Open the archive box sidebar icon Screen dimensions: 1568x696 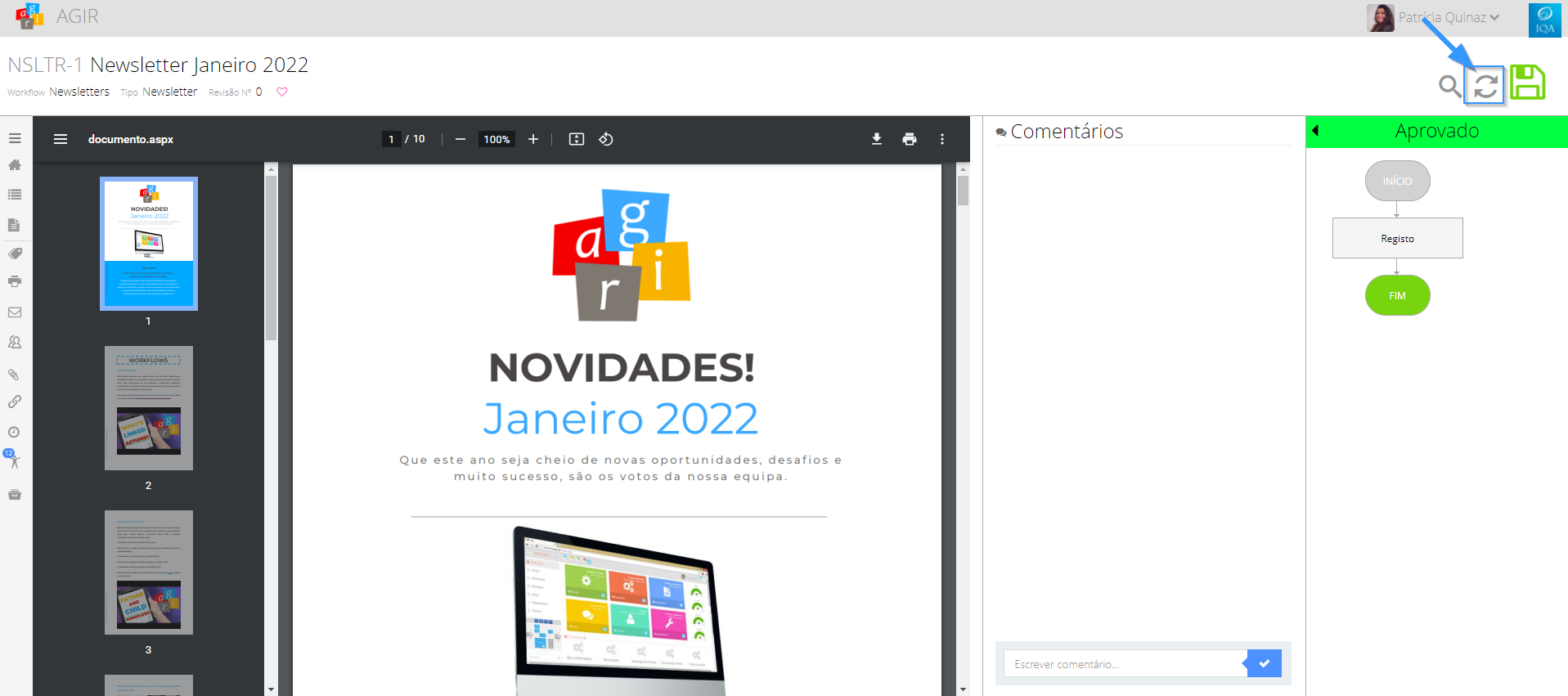[x=15, y=495]
